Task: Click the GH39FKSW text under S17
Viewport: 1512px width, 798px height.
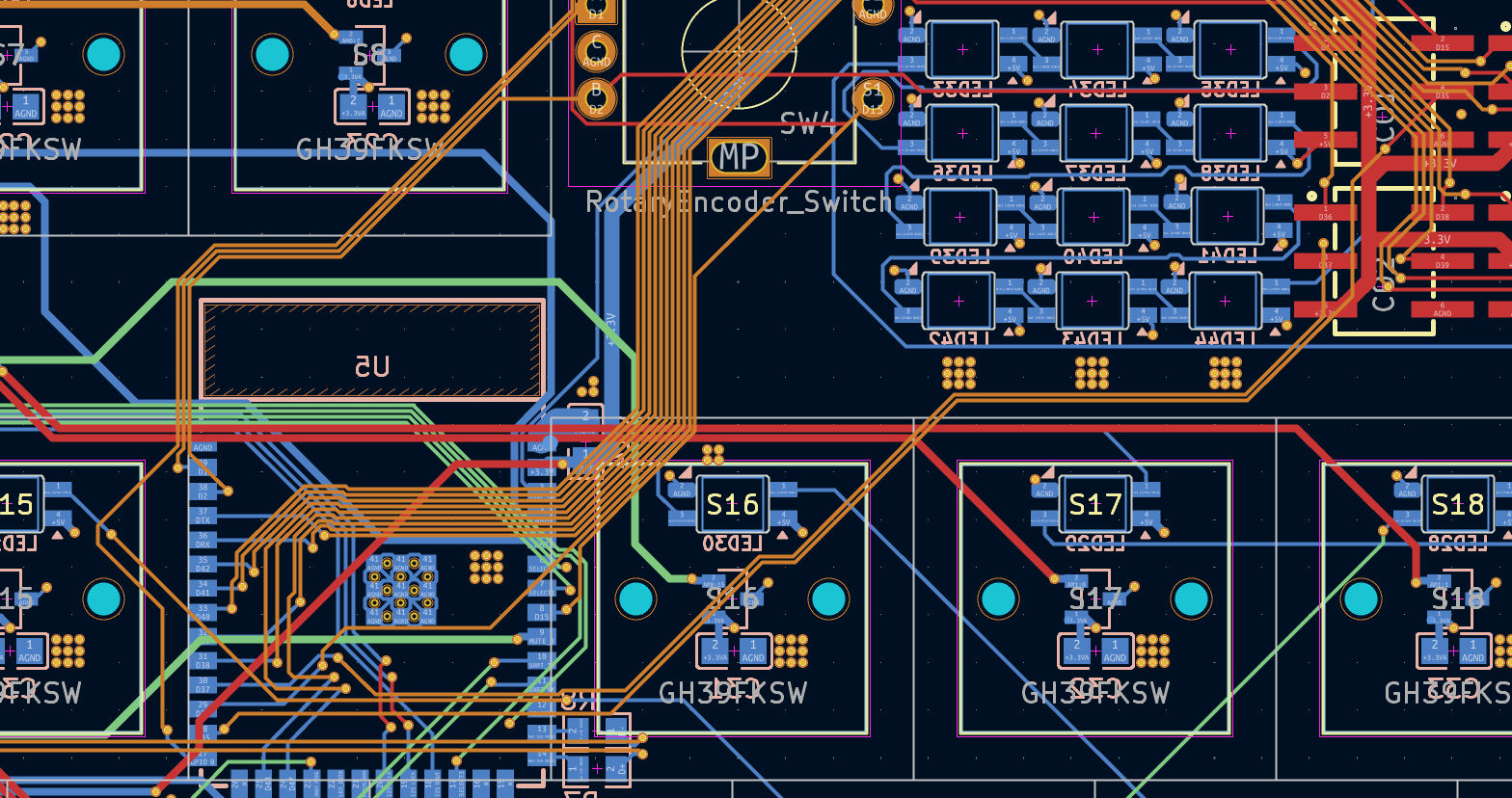Action: click(1095, 693)
